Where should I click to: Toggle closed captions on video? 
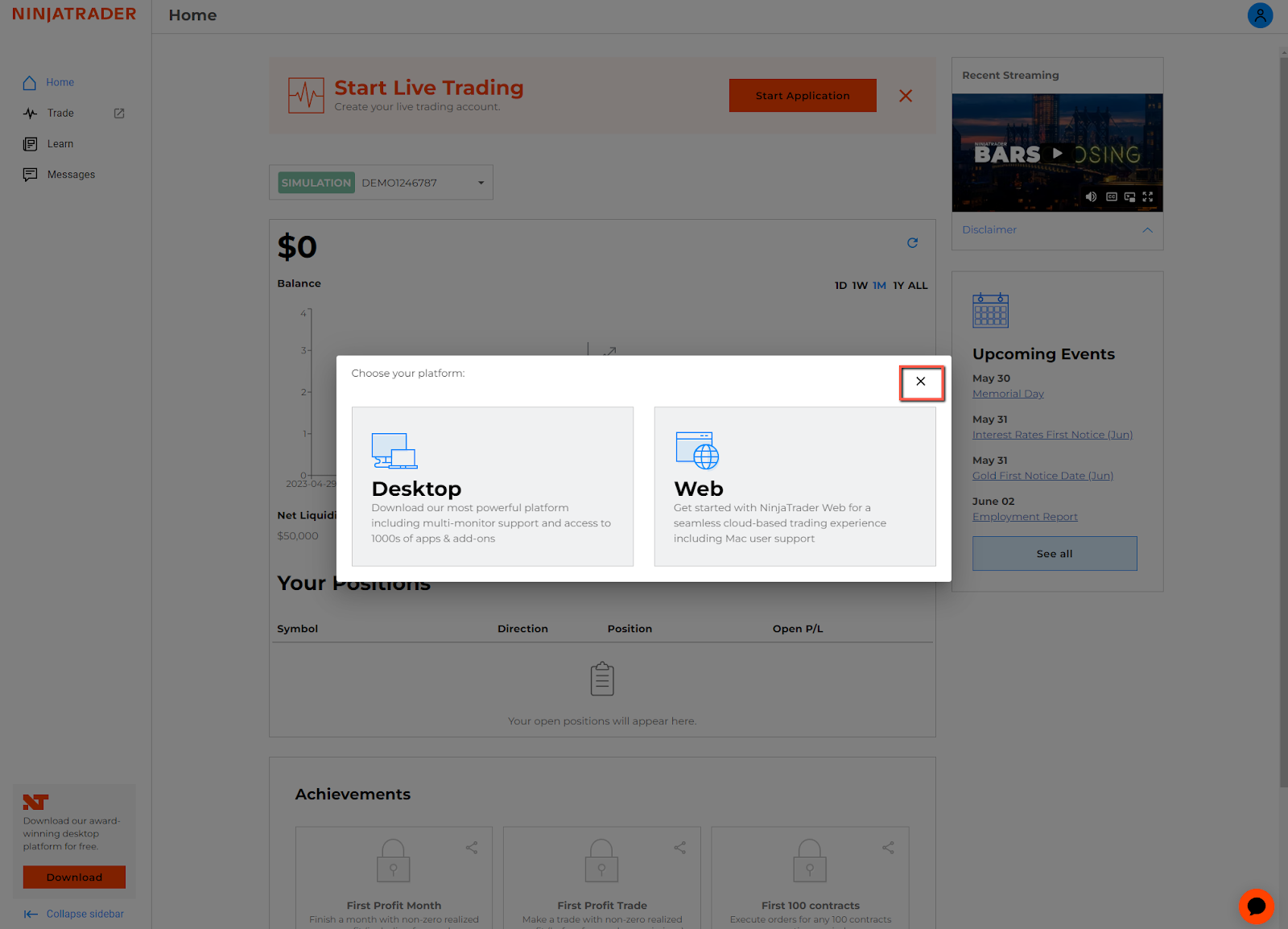pyautogui.click(x=1112, y=196)
